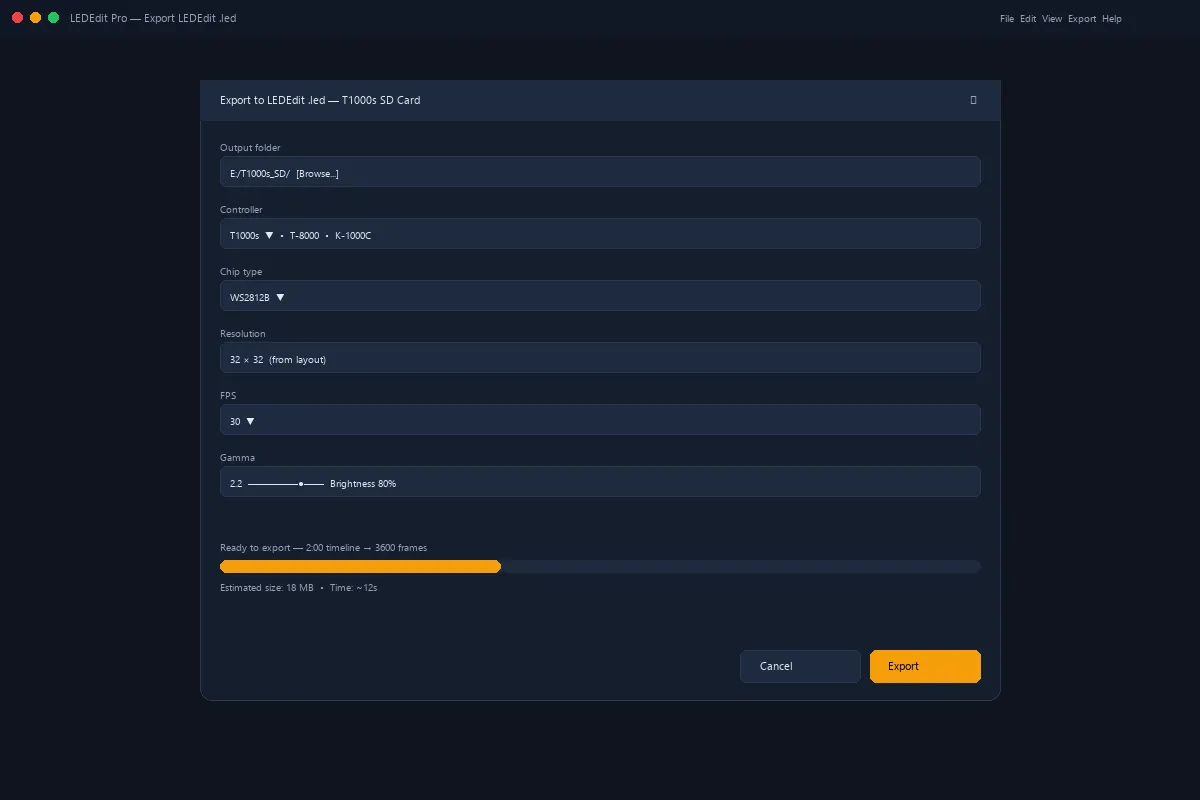Select the K-1000C controller option
This screenshot has width=1200, height=800.
[x=353, y=235]
